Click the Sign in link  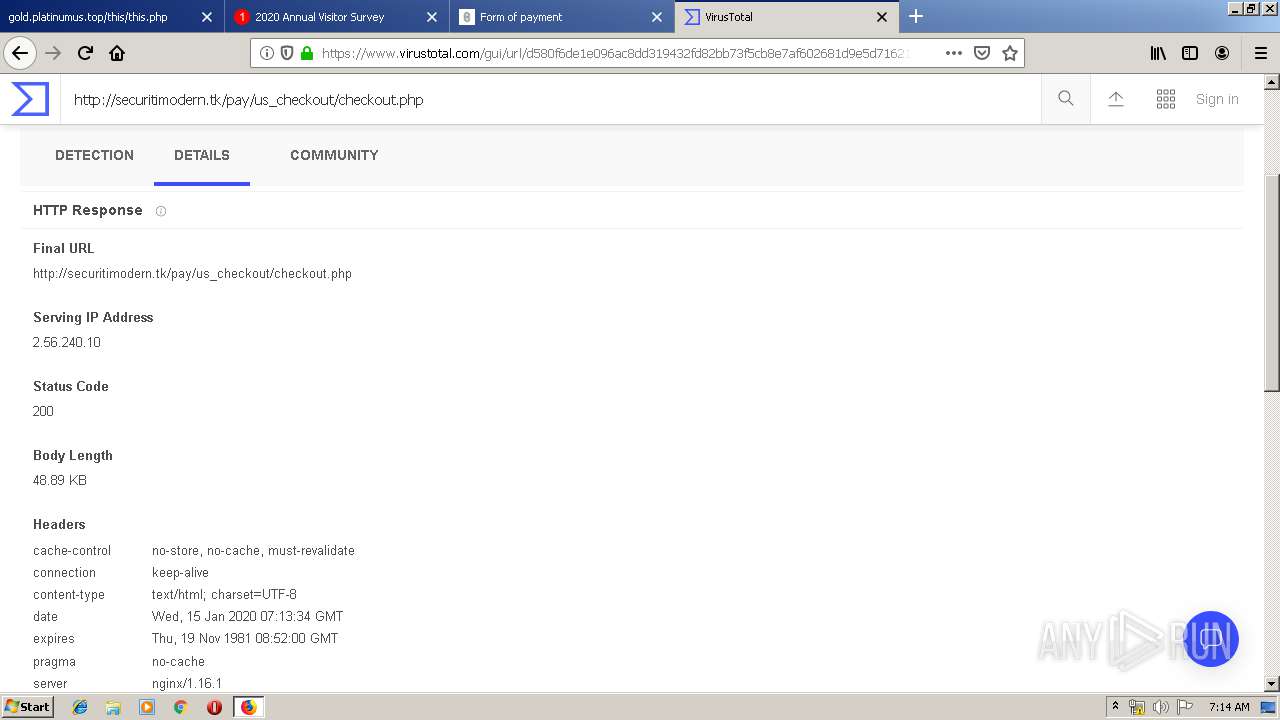click(1217, 99)
